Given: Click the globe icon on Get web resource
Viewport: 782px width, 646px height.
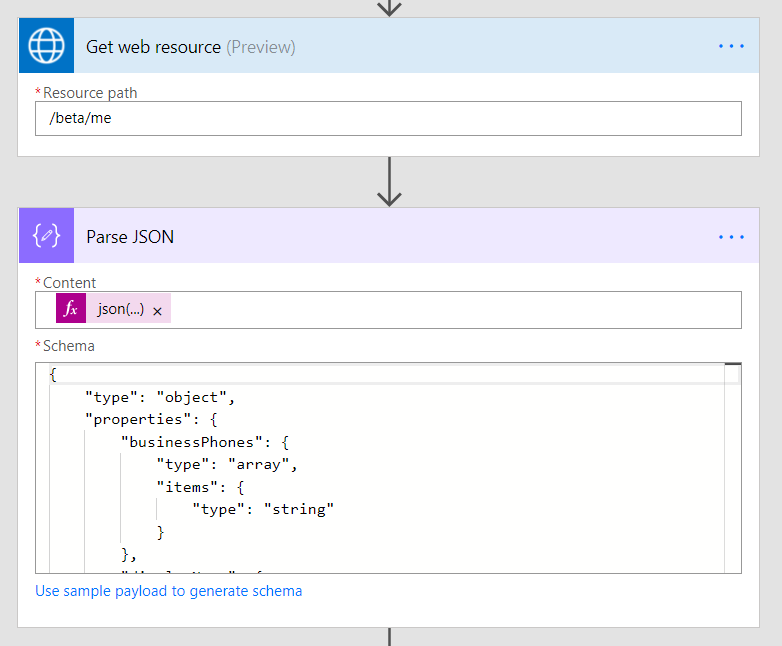Looking at the screenshot, I should click(x=46, y=46).
